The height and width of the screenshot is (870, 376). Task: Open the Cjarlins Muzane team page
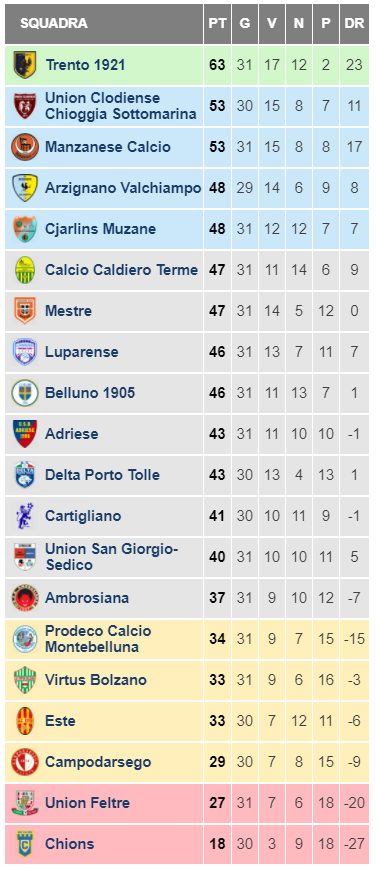click(x=100, y=229)
